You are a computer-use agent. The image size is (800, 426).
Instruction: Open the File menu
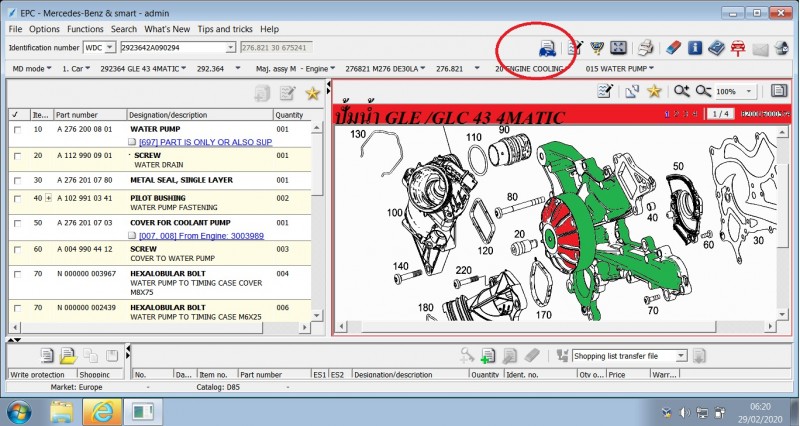click(x=15, y=29)
